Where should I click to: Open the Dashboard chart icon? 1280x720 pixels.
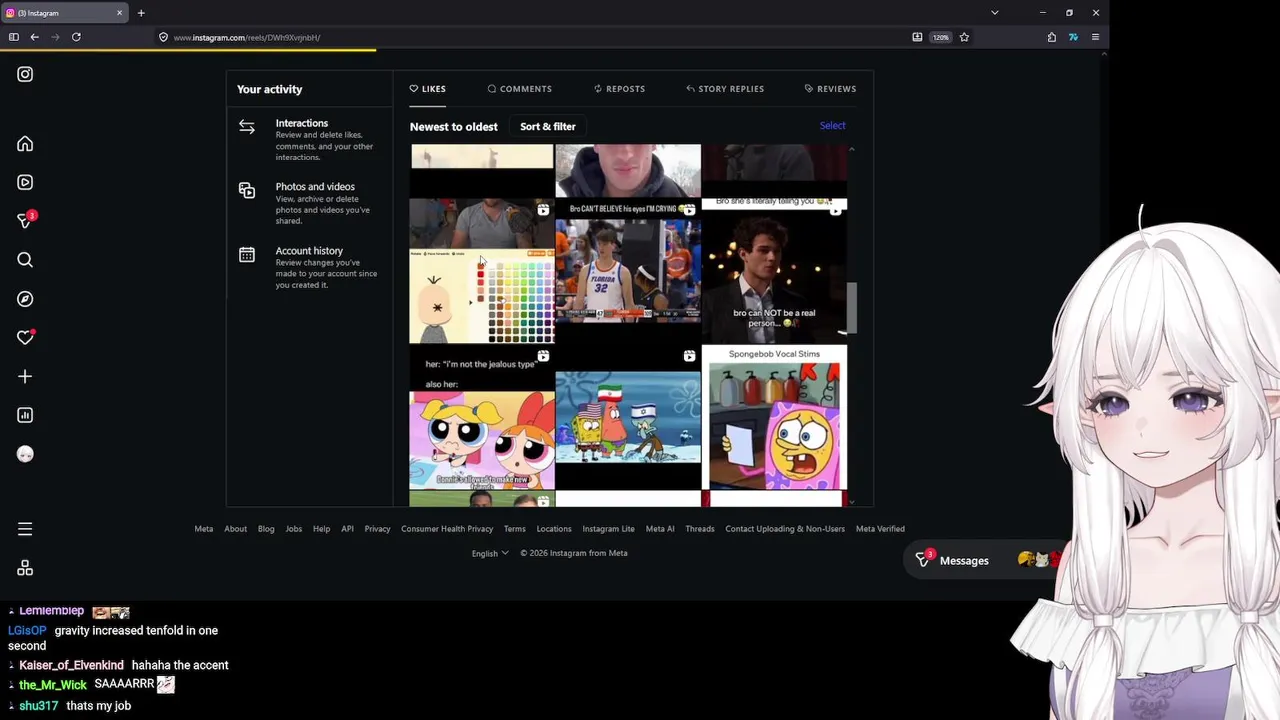25,415
